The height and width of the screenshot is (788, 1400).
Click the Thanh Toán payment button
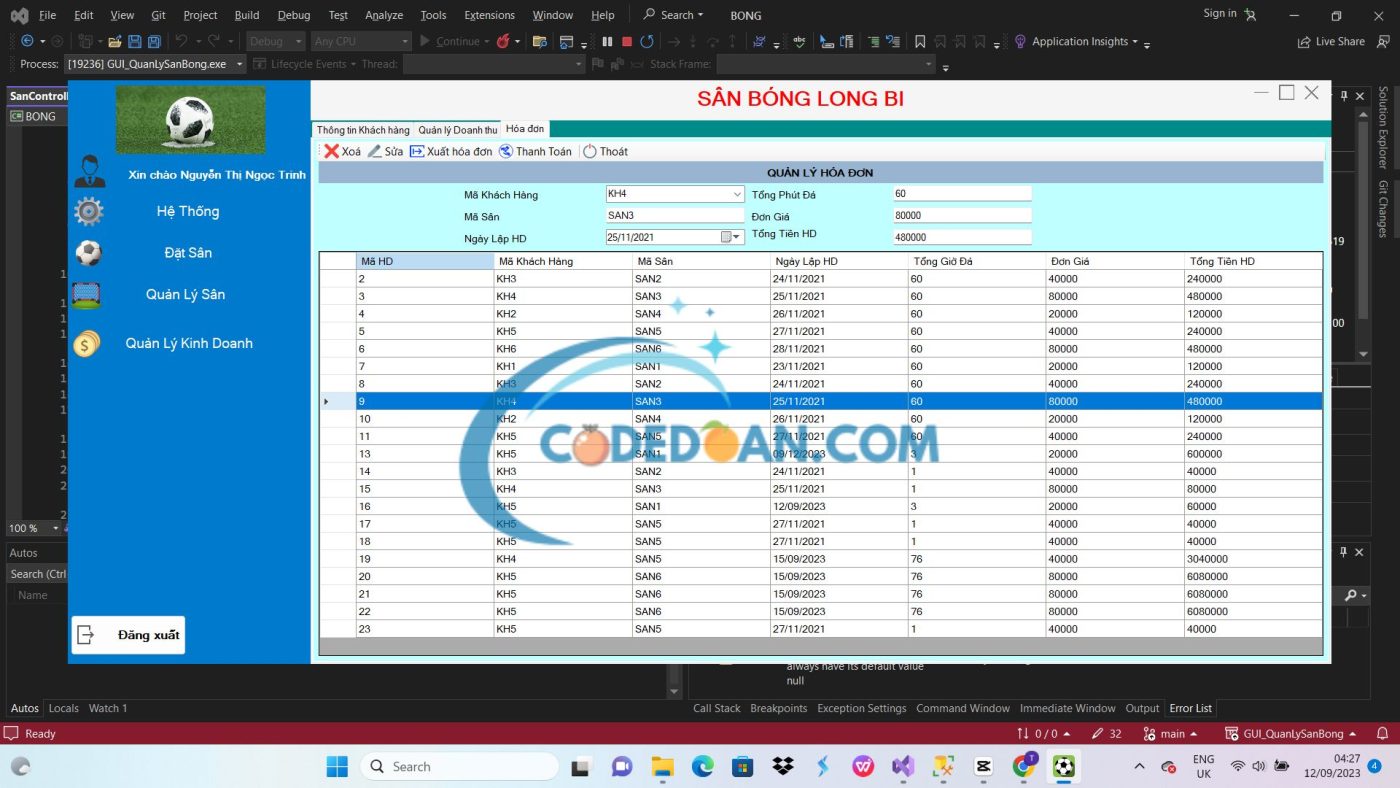(x=535, y=152)
